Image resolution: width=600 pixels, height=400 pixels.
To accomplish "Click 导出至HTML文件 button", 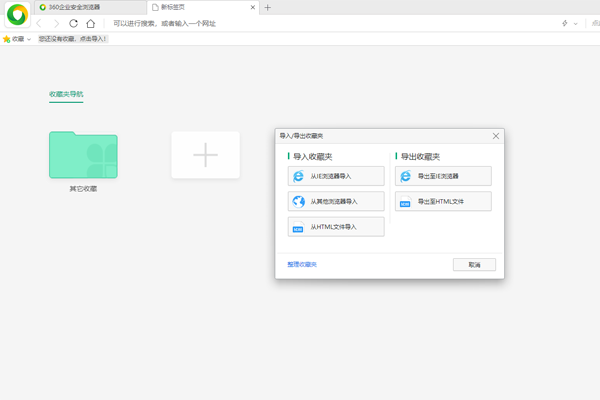I will (x=443, y=201).
